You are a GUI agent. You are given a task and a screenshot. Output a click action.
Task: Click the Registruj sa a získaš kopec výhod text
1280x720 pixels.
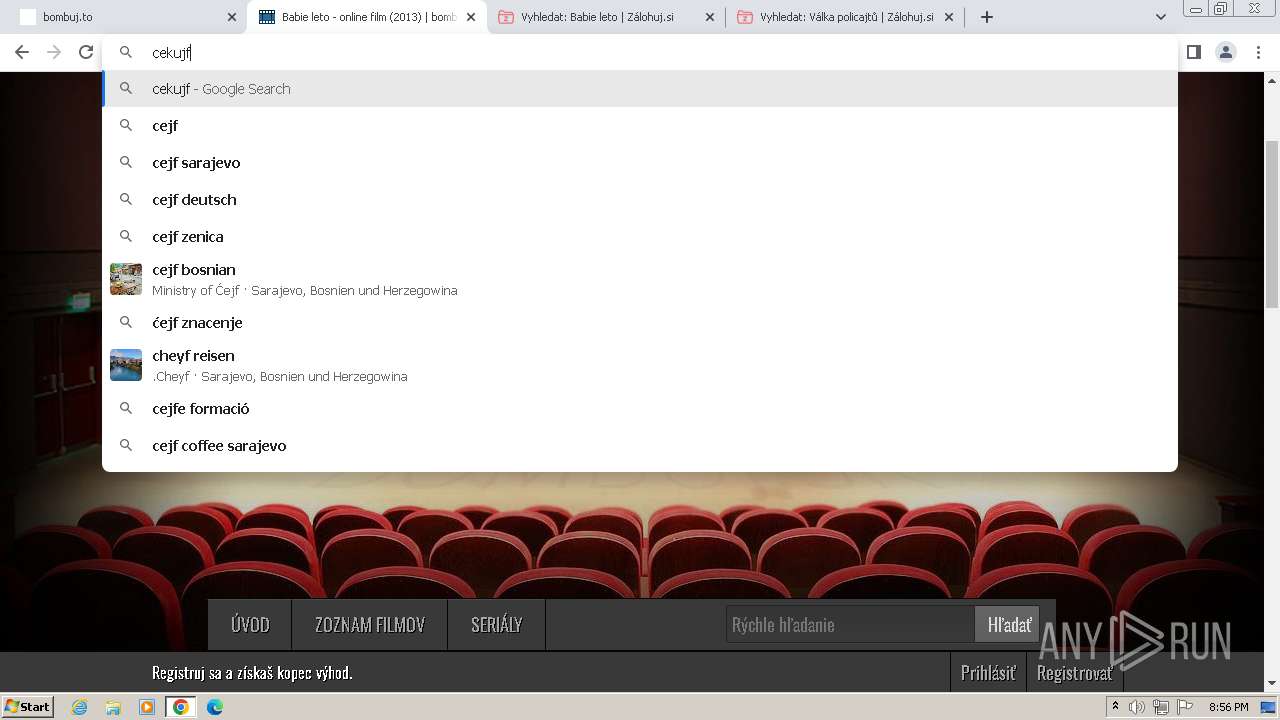pyautogui.click(x=252, y=673)
